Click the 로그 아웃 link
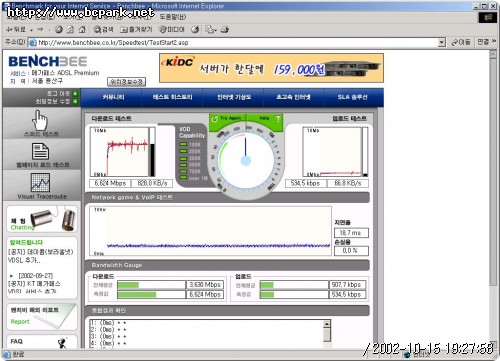The height and width of the screenshot is (361, 500). click(58, 94)
